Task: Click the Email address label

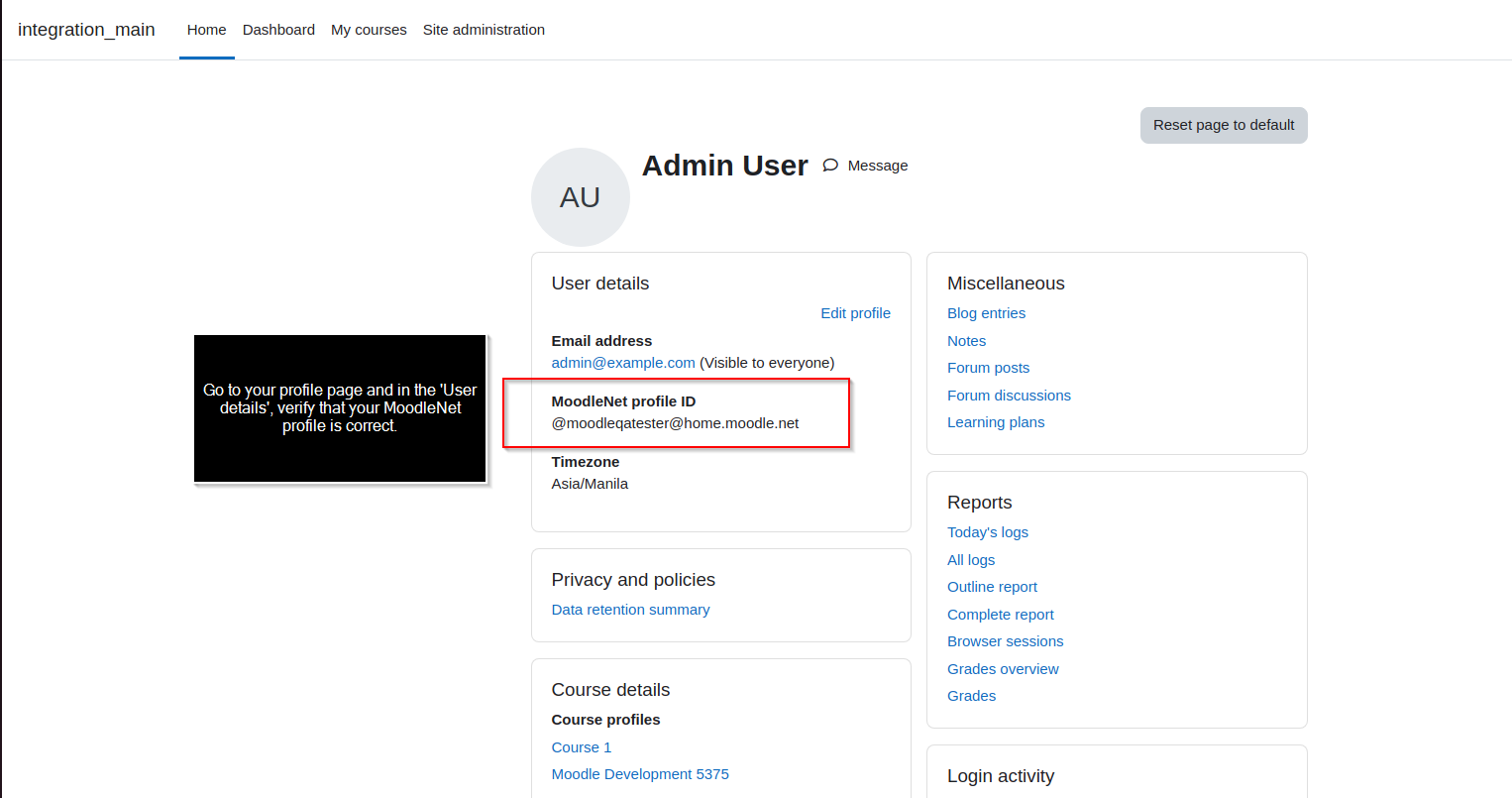Action: (x=601, y=341)
